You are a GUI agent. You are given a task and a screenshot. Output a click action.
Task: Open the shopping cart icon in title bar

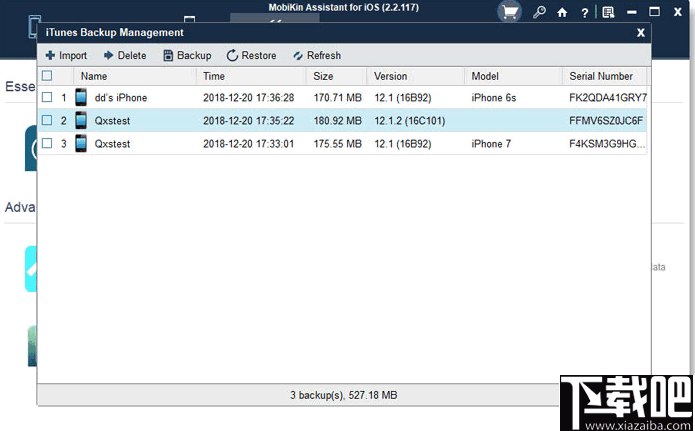tap(510, 12)
